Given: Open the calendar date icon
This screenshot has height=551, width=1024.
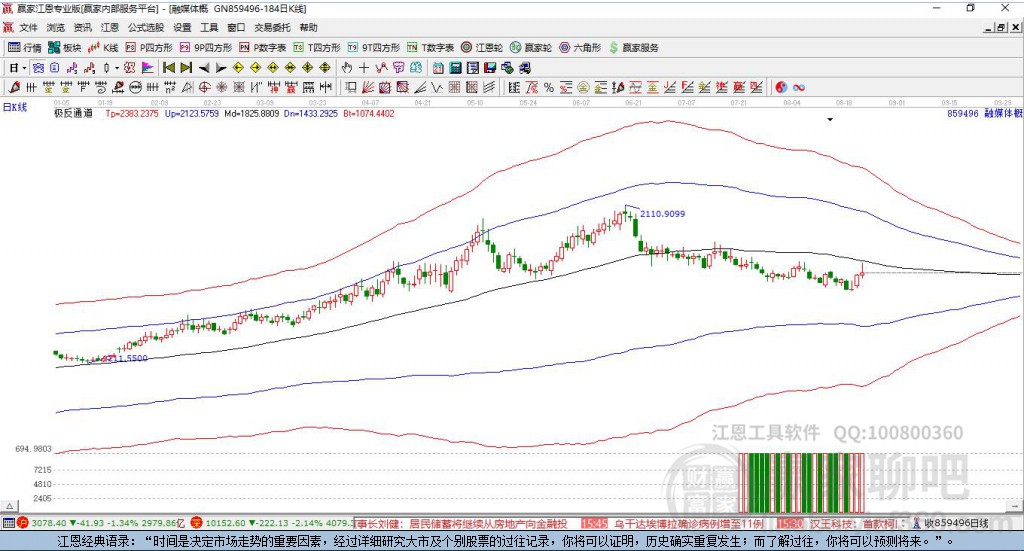Looking at the screenshot, I should point(438,67).
